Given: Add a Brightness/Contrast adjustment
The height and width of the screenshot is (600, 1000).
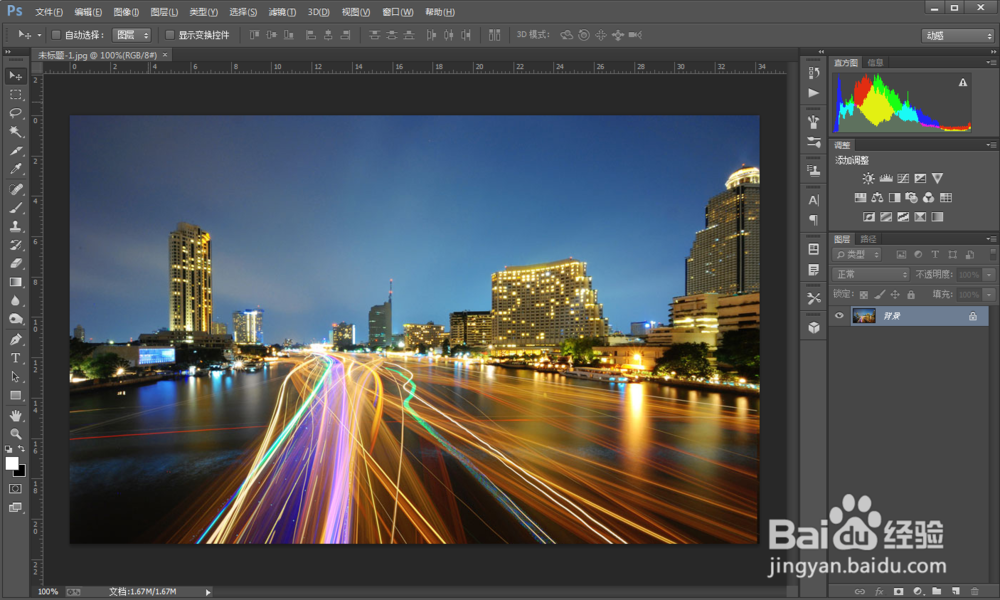Looking at the screenshot, I should click(868, 179).
